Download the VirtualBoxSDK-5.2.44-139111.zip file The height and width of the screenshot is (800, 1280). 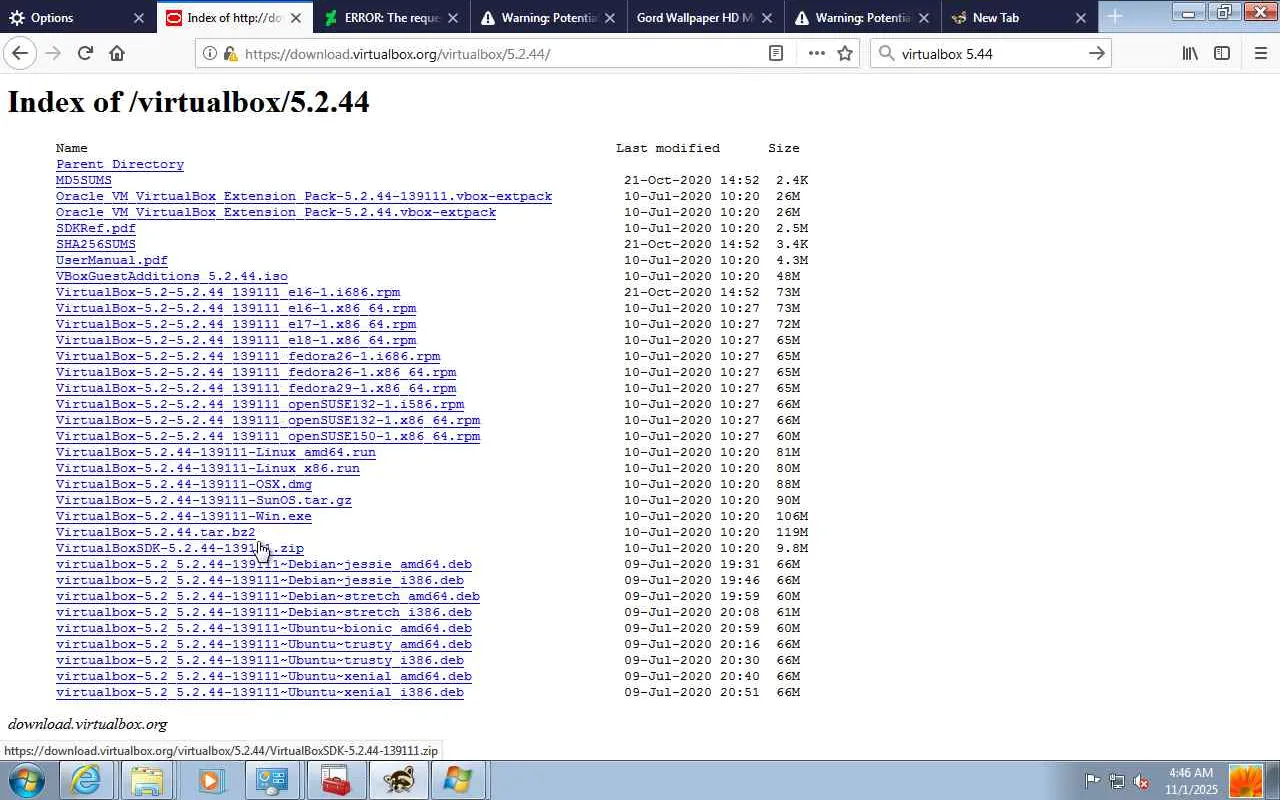coord(180,548)
